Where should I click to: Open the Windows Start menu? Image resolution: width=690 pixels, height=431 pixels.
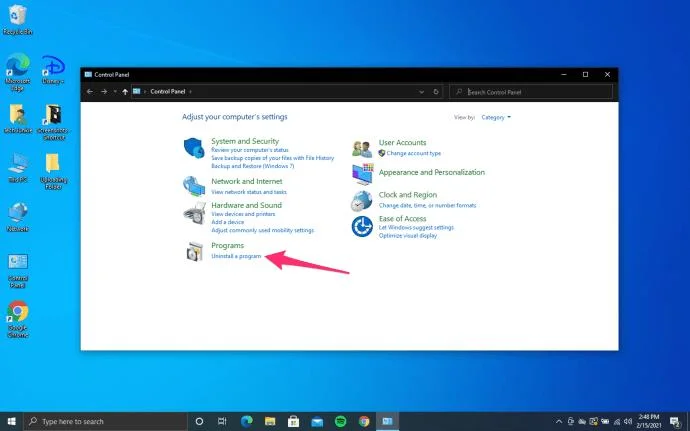tap(11, 421)
